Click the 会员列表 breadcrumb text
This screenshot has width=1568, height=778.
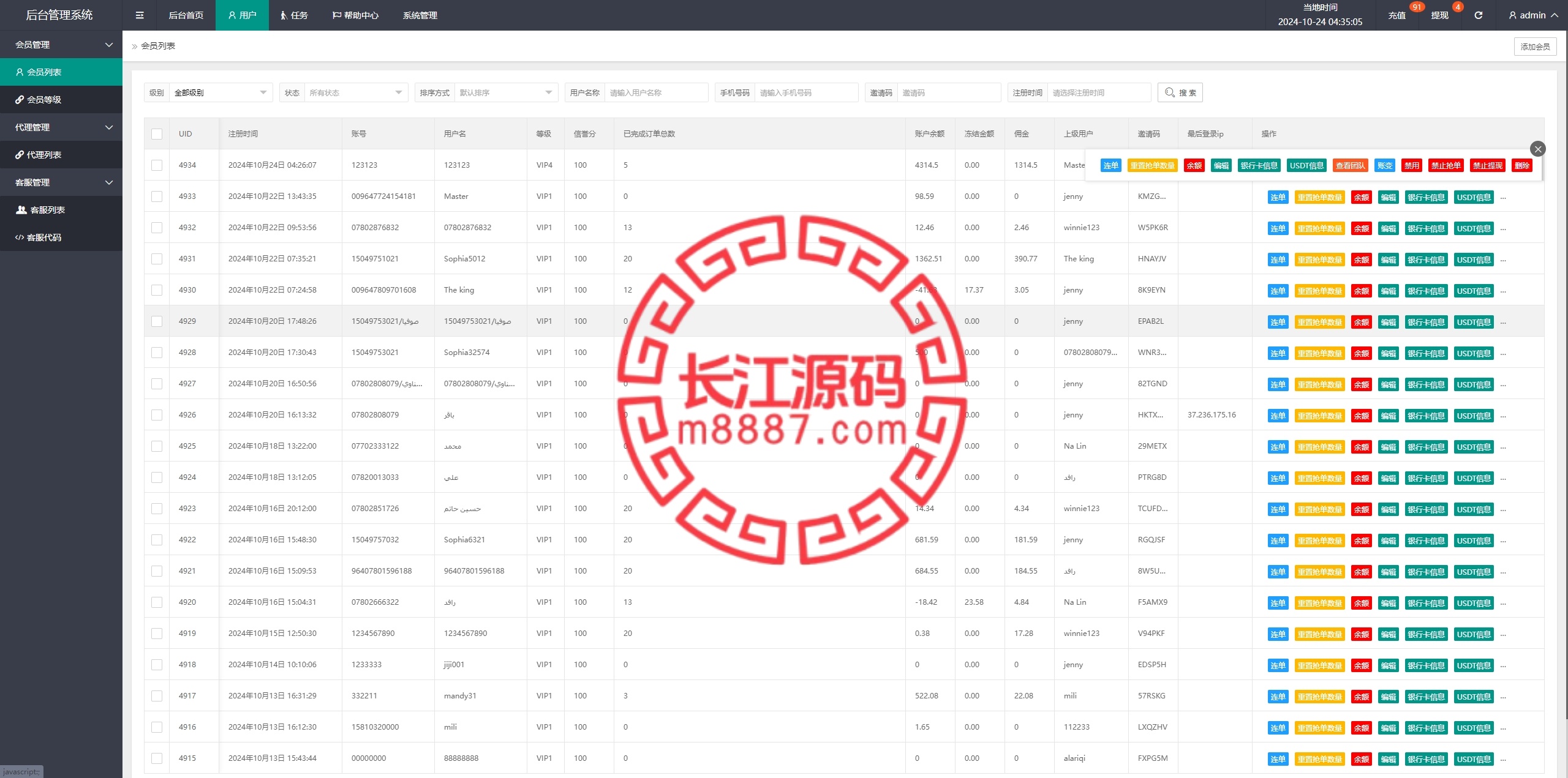click(x=158, y=46)
